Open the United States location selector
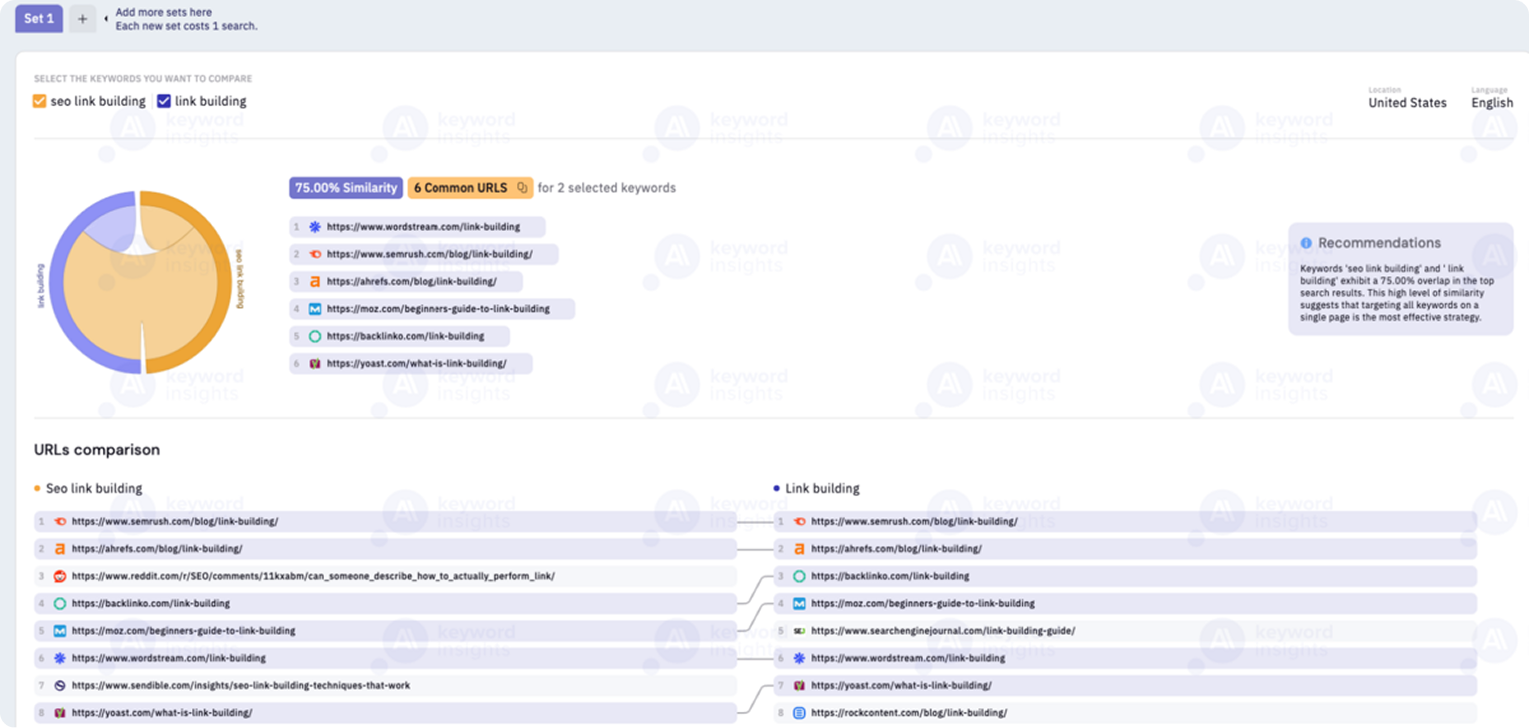Image resolution: width=1529 pixels, height=728 pixels. [x=1407, y=103]
